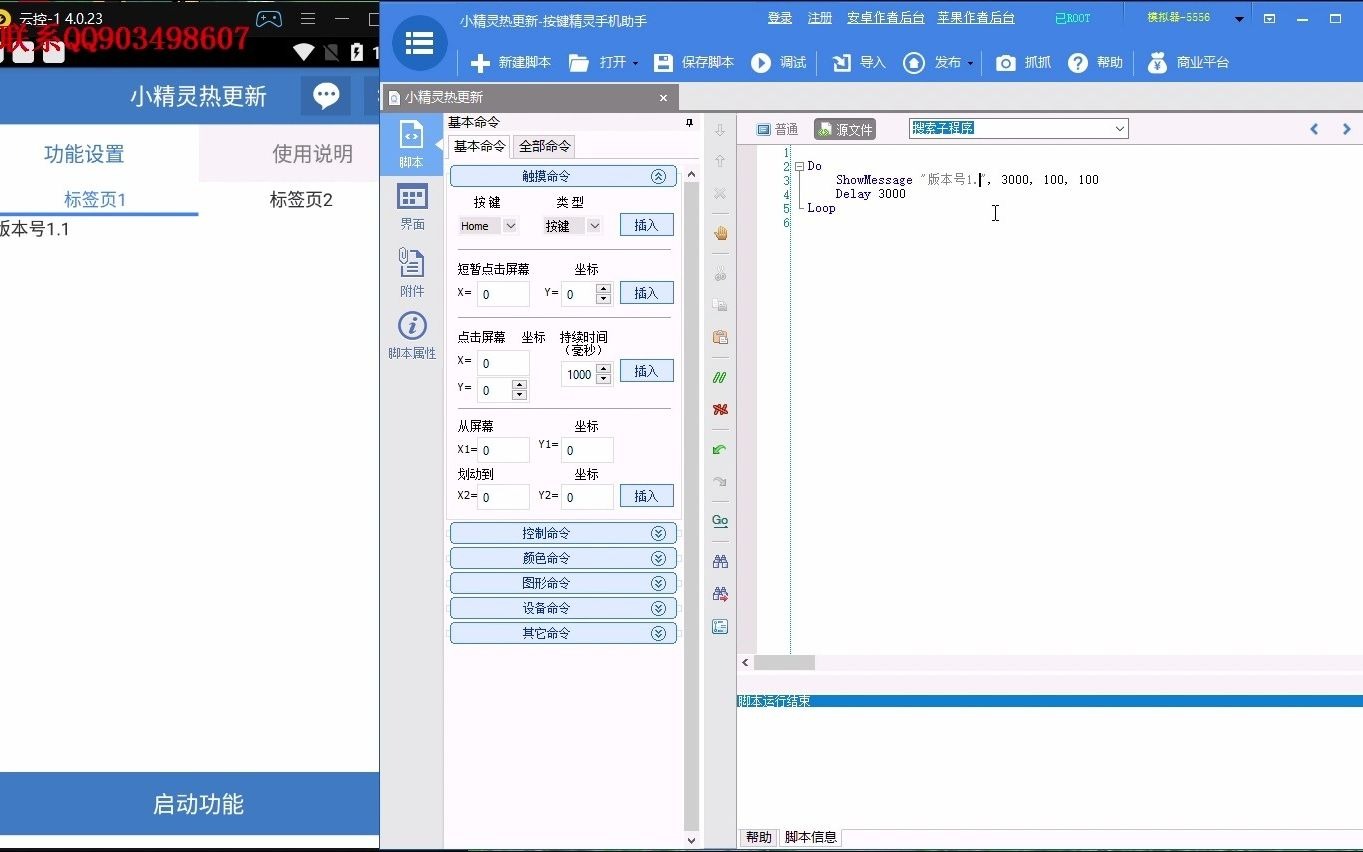Open the 登录 login link
Image resolution: width=1363 pixels, height=852 pixels.
point(779,17)
